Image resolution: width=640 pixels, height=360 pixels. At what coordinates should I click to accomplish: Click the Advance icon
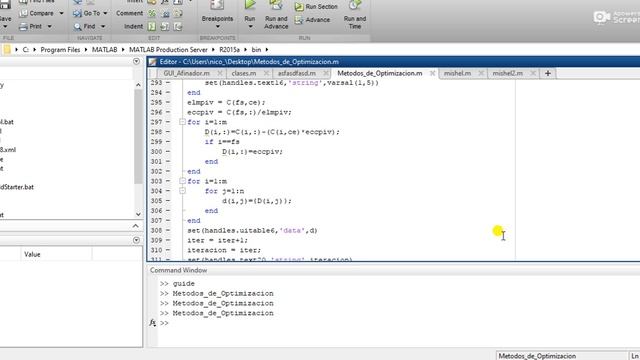(x=299, y=20)
